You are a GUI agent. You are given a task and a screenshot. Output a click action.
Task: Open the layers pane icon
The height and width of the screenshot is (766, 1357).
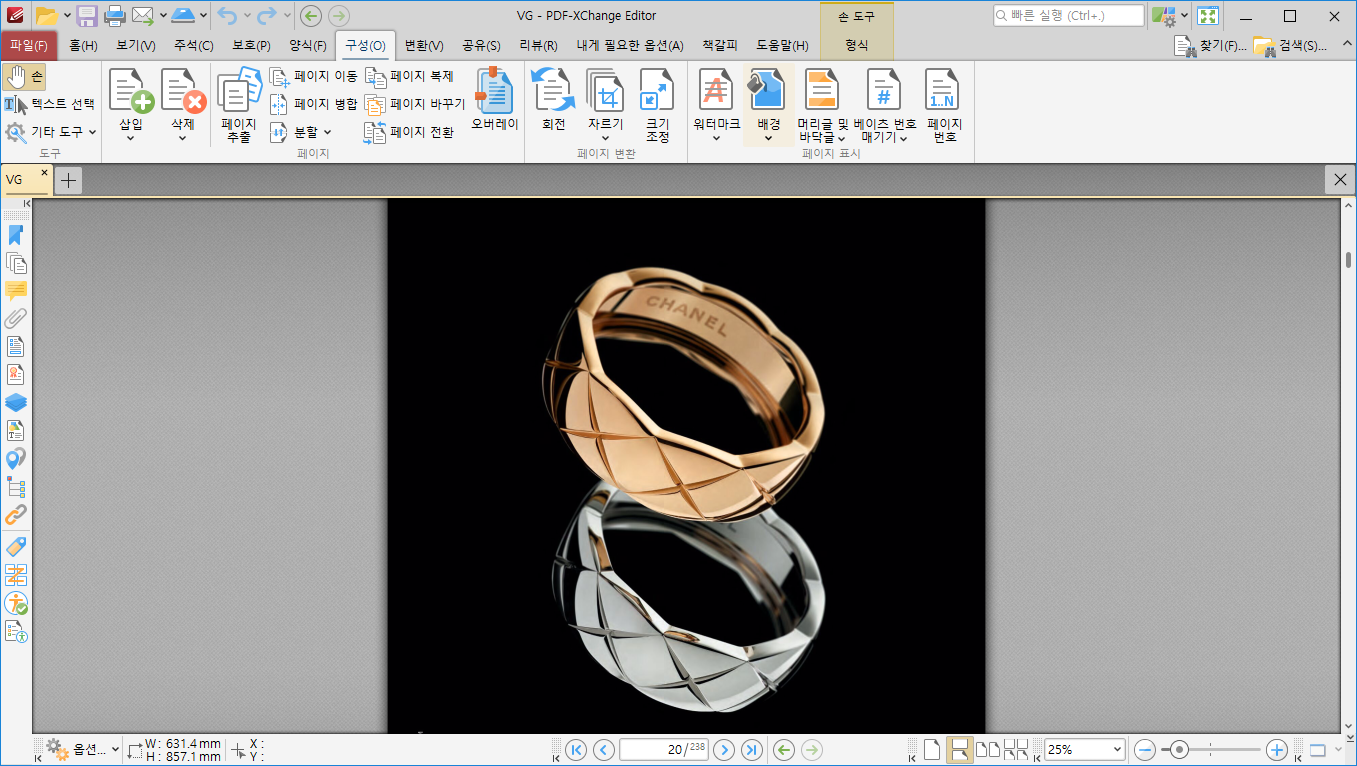(16, 403)
